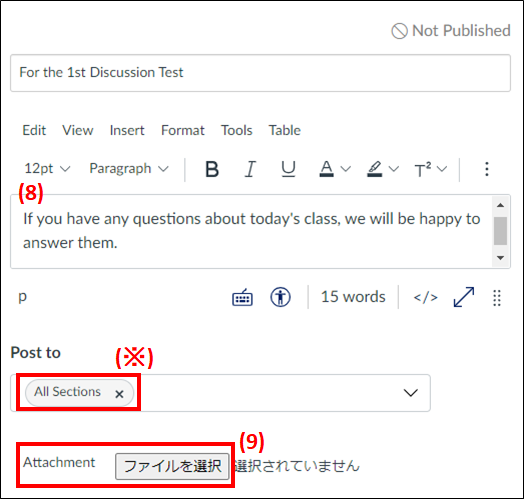524x499 pixels.
Task: Open the 12pt font size dropdown
Action: click(47, 168)
